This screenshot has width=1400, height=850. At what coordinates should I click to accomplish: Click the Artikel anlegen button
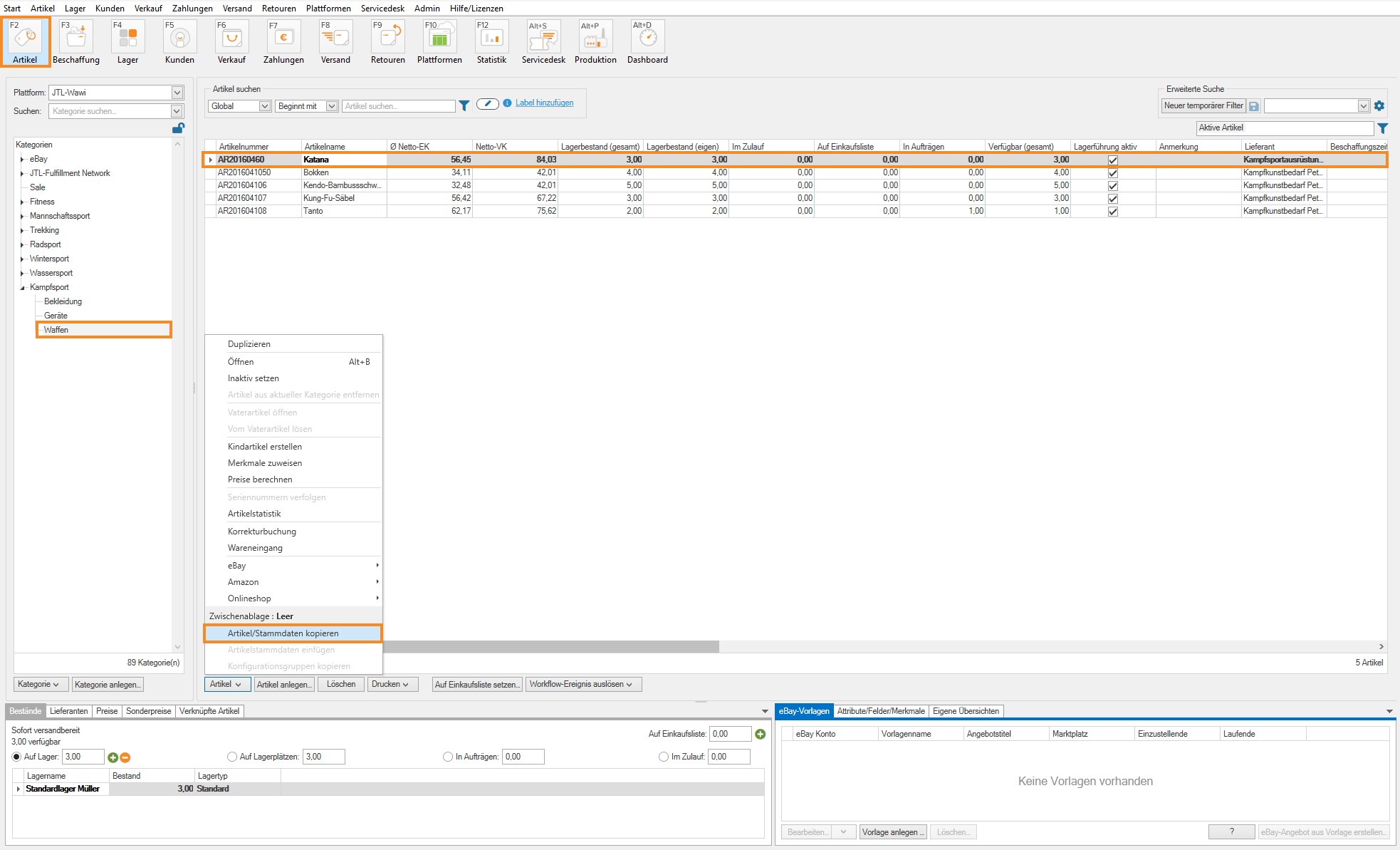pyautogui.click(x=283, y=685)
